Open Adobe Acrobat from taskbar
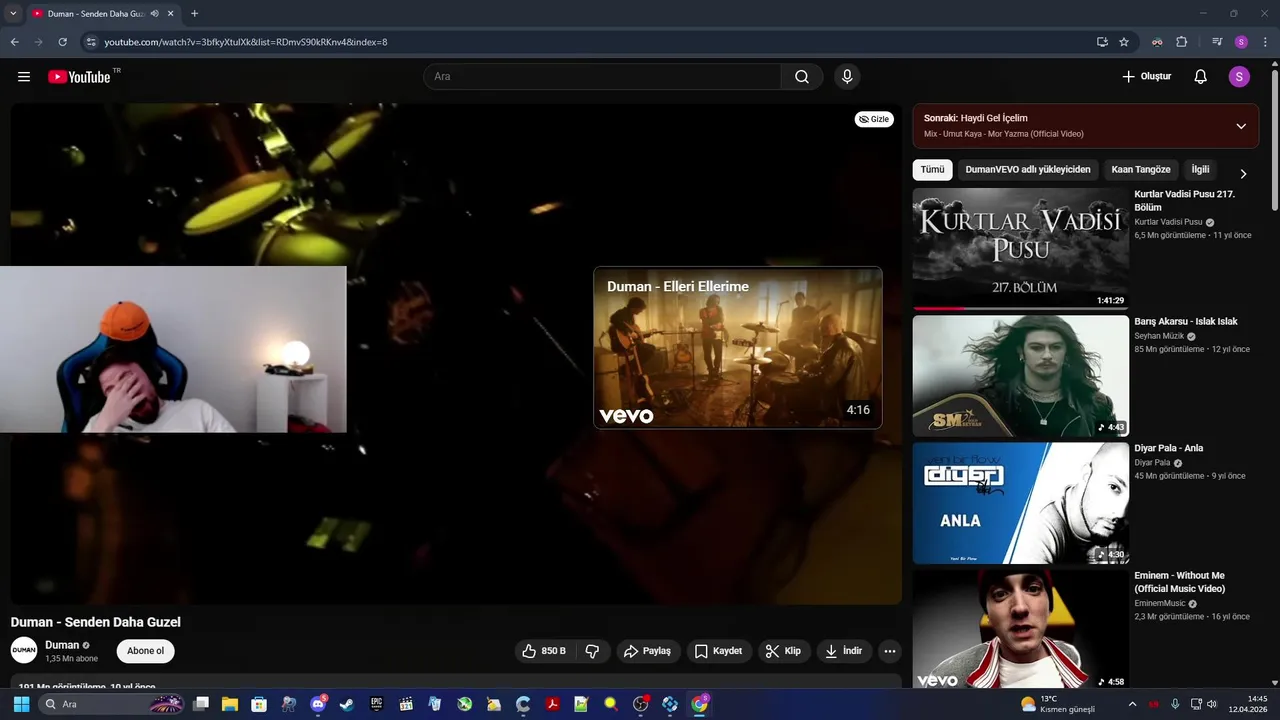This screenshot has width=1280, height=720. click(552, 704)
